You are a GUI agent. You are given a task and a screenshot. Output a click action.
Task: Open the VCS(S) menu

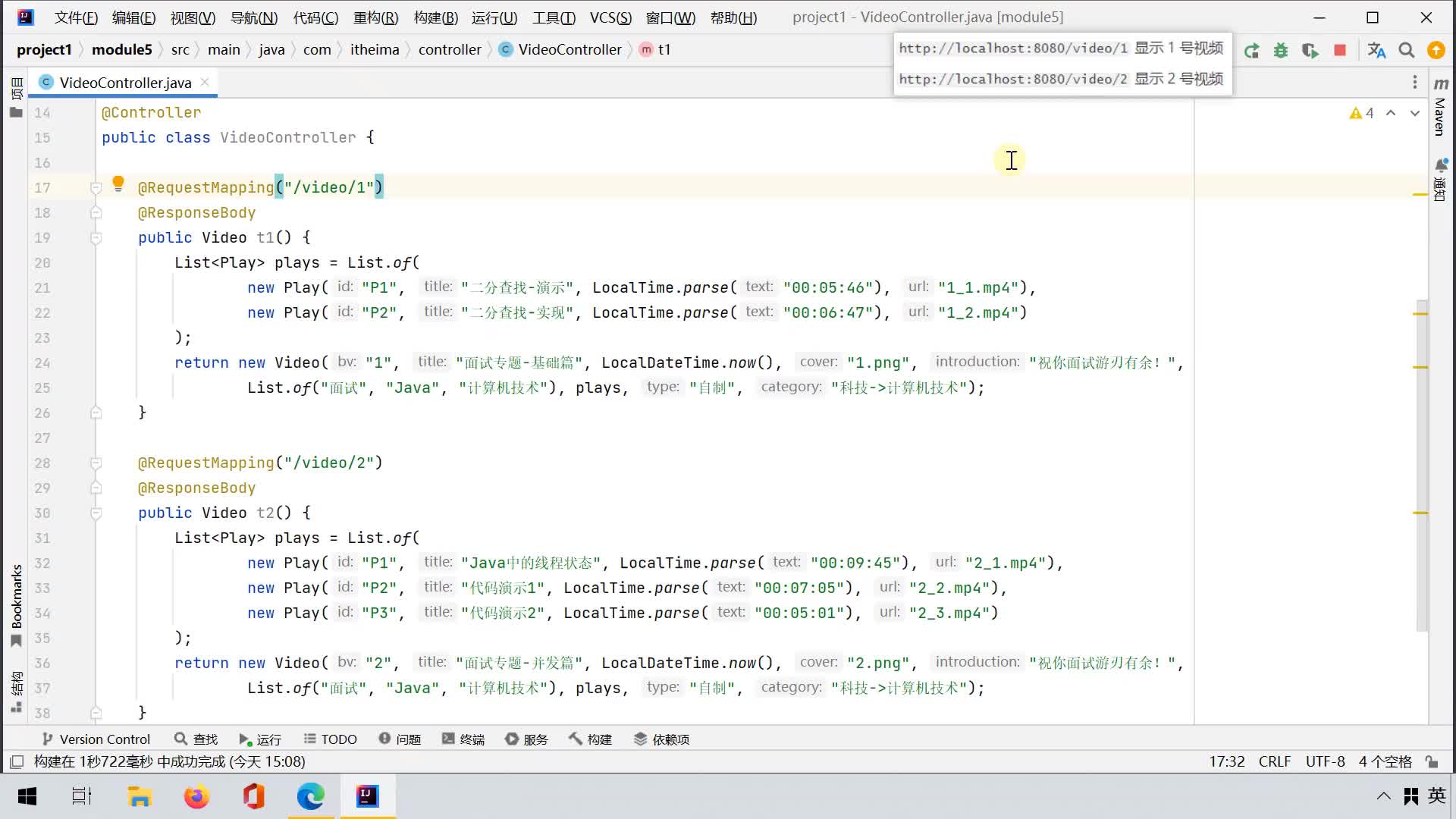coord(610,17)
